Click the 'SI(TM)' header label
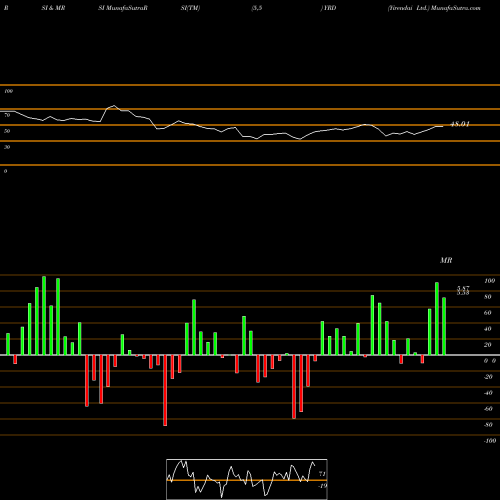Image resolution: width=500 pixels, height=500 pixels. (190, 8)
